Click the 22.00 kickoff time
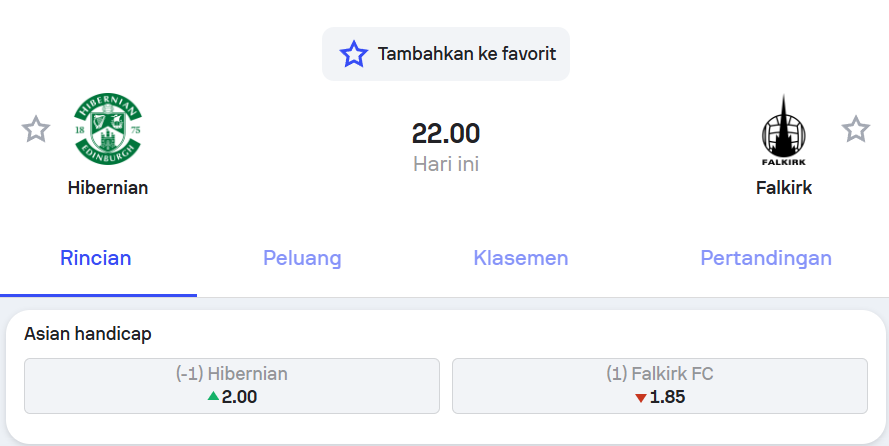The width and height of the screenshot is (889, 446). pyautogui.click(x=446, y=134)
